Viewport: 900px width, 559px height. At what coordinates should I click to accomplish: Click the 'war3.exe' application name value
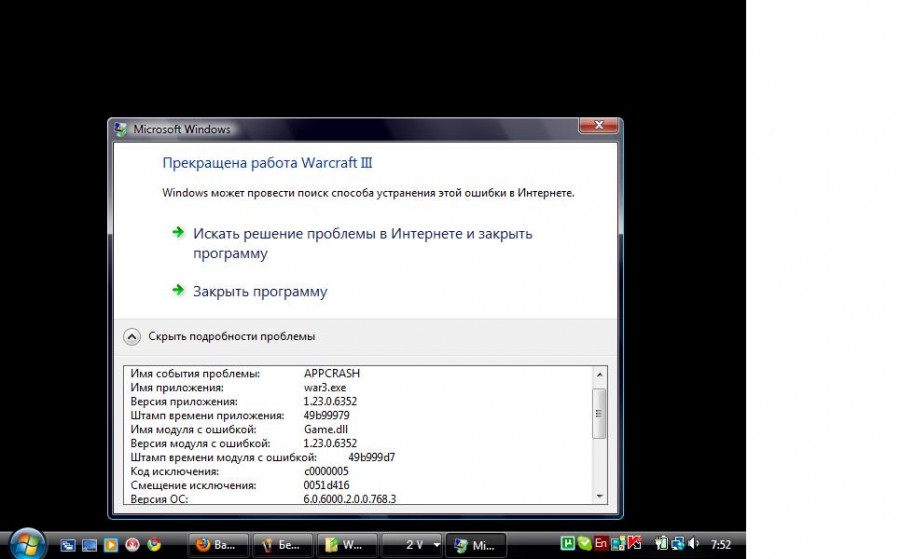pos(325,387)
